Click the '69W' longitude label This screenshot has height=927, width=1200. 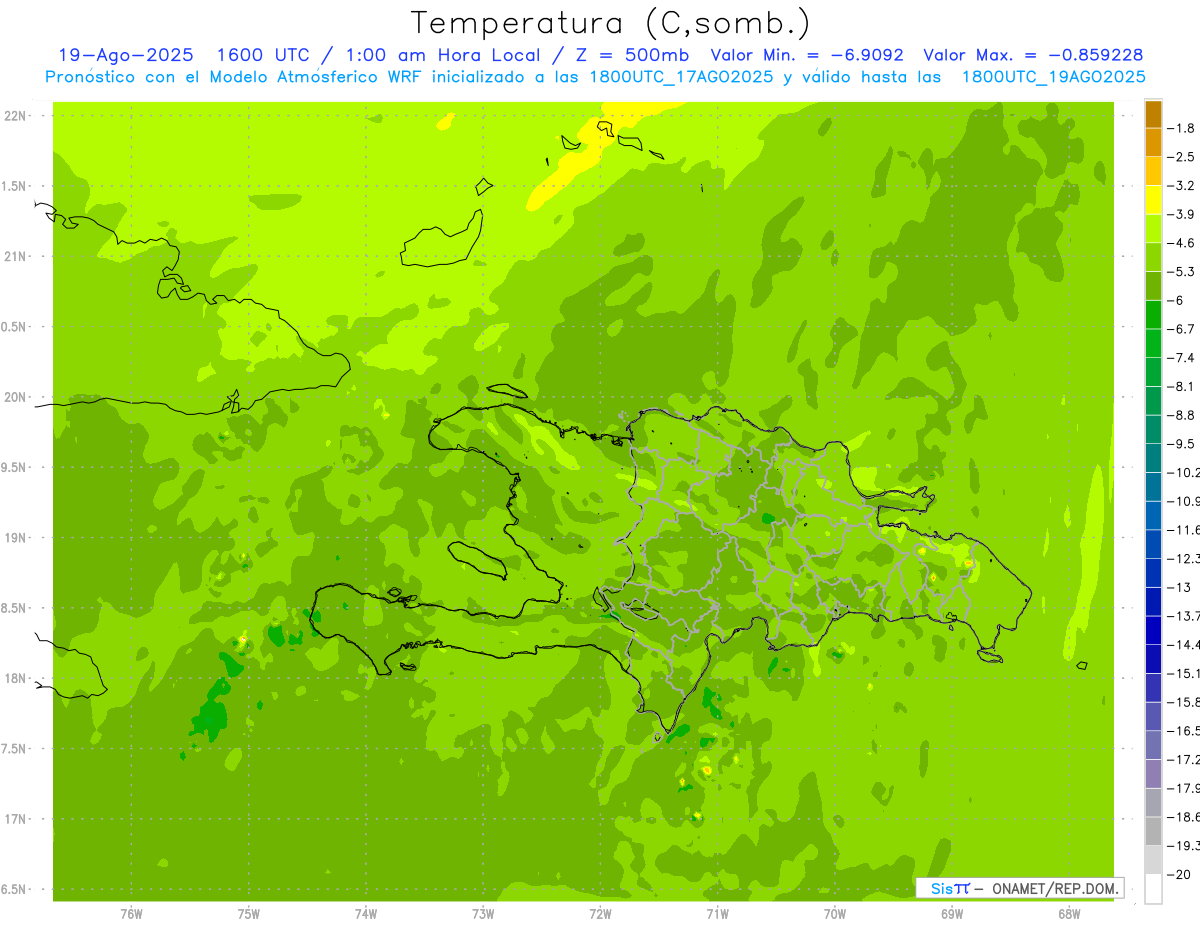[x=952, y=914]
